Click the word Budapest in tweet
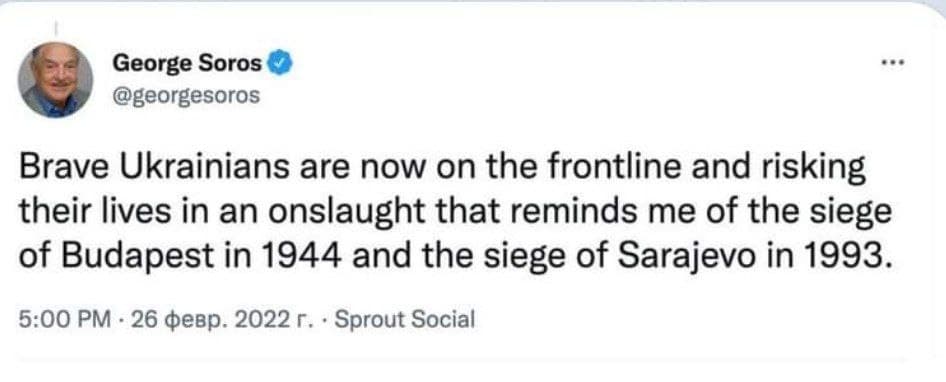Image resolution: width=946 pixels, height=382 pixels. click(134, 258)
